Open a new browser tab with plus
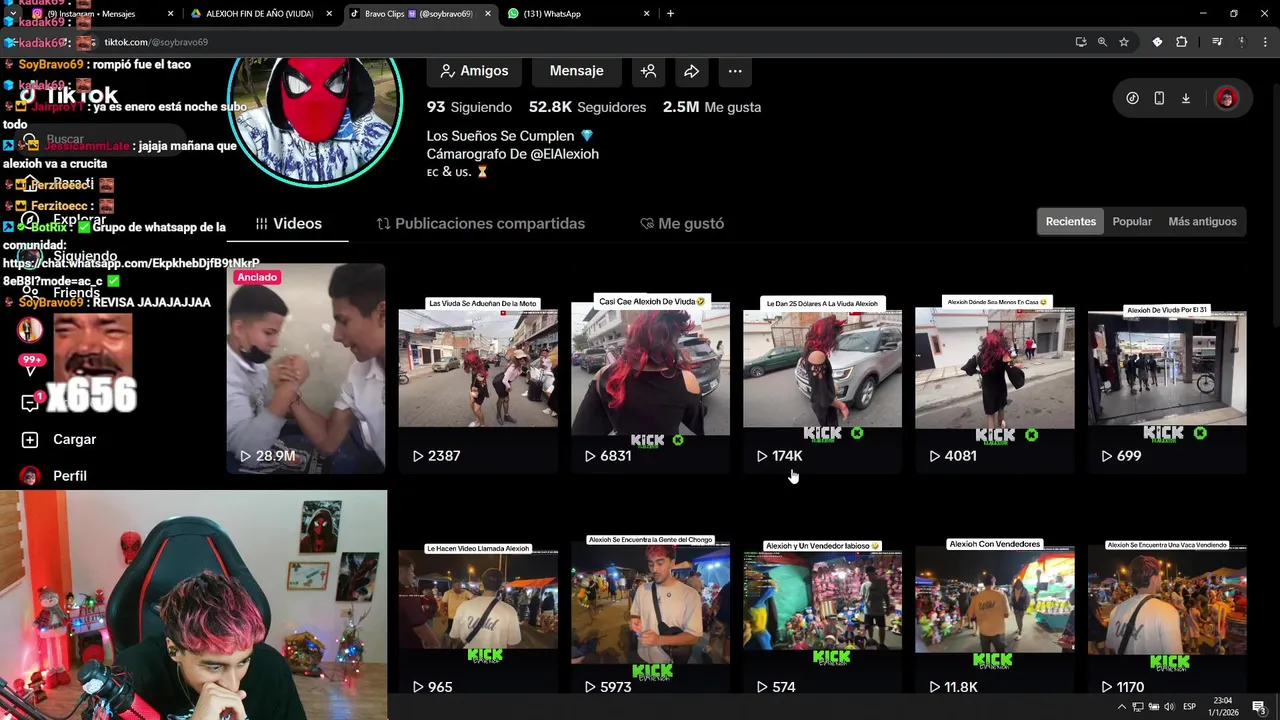The image size is (1280, 720). (670, 14)
